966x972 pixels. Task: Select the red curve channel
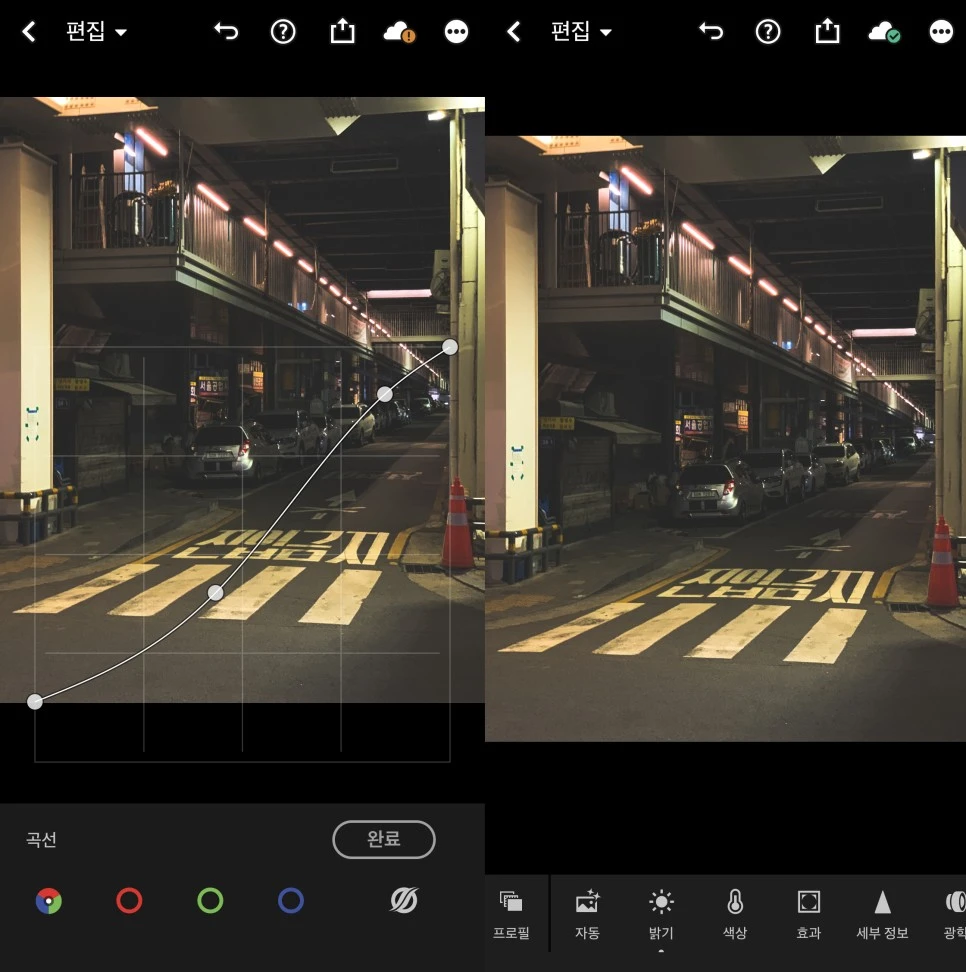tap(129, 901)
